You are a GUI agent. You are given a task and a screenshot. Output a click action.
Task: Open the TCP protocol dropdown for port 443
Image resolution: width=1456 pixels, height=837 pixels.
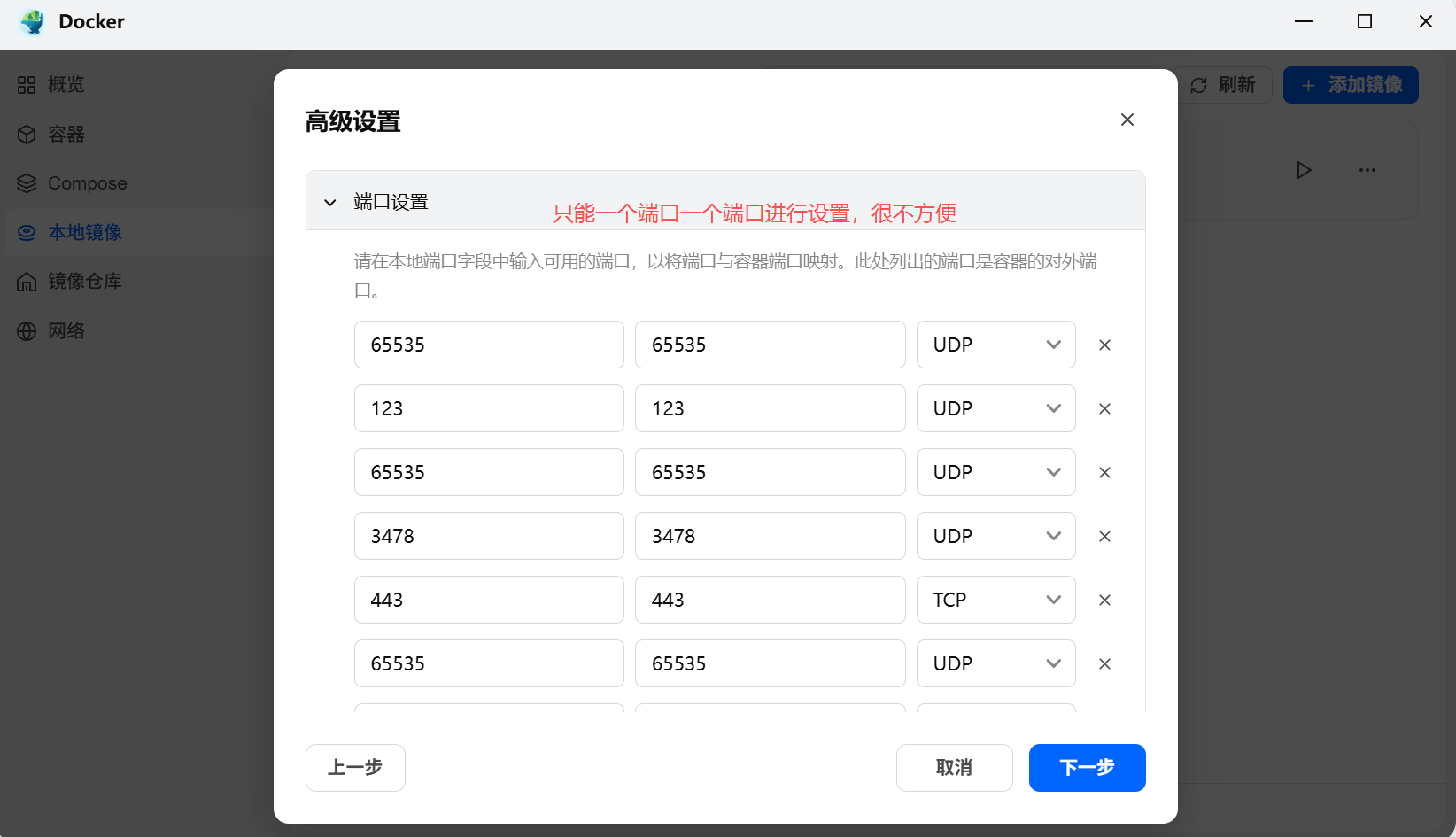[995, 600]
